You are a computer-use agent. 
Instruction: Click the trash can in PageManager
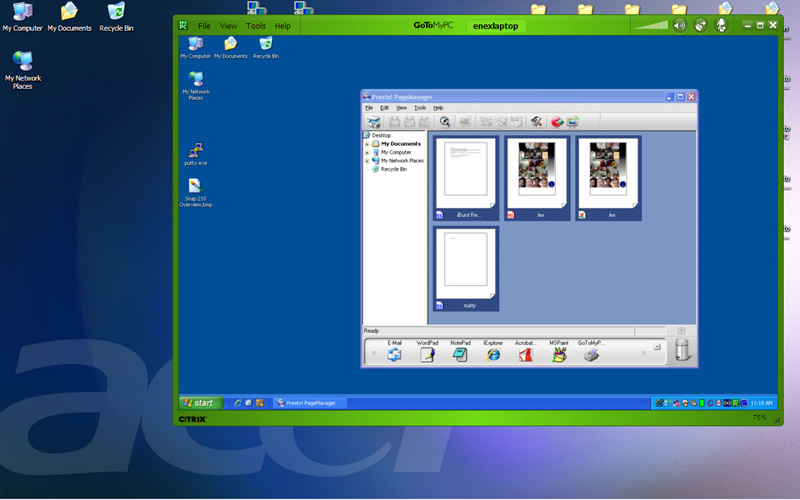pos(682,350)
